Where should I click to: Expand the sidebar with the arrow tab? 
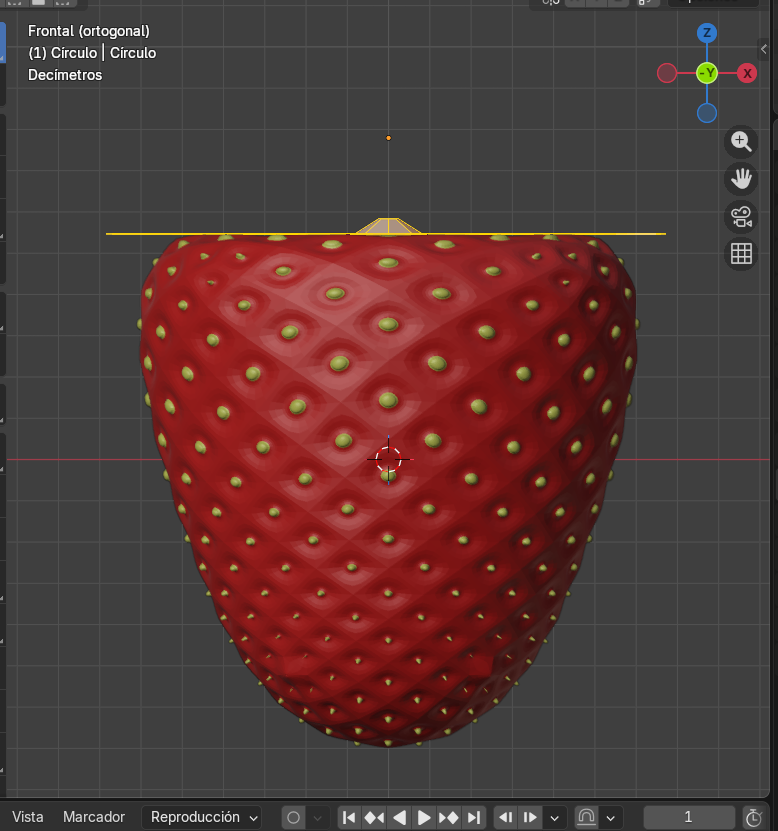(764, 49)
